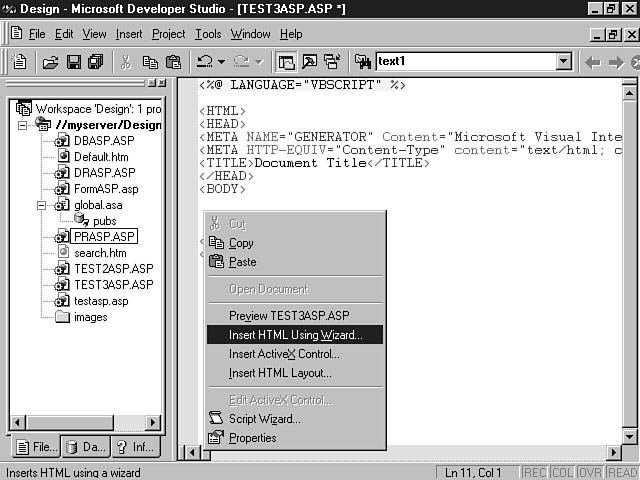Click the Open file folder icon
This screenshot has height=480, width=640.
click(50, 62)
